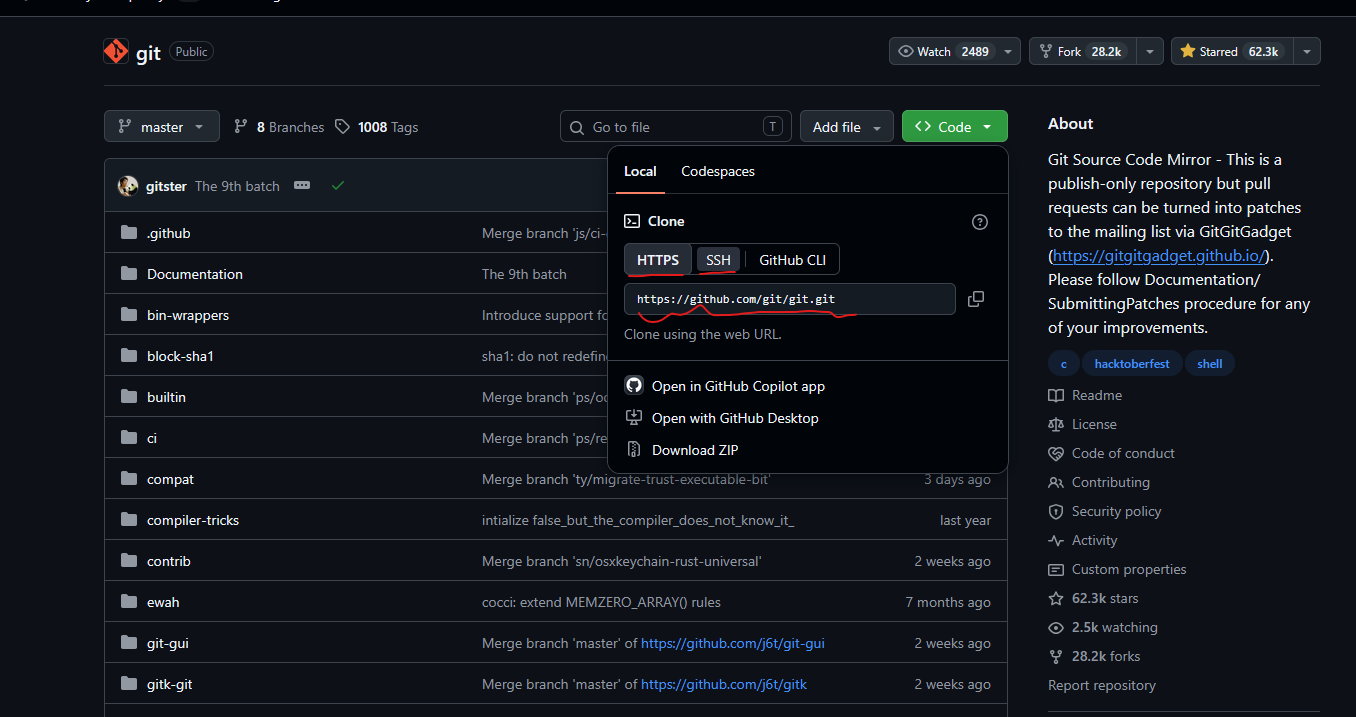
Task: Select the HTTPS clone option
Action: click(x=658, y=260)
